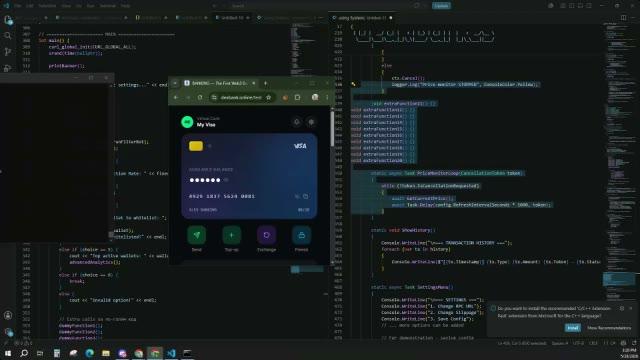
Task: Click Show Recommendations in the notification
Action: click(609, 328)
